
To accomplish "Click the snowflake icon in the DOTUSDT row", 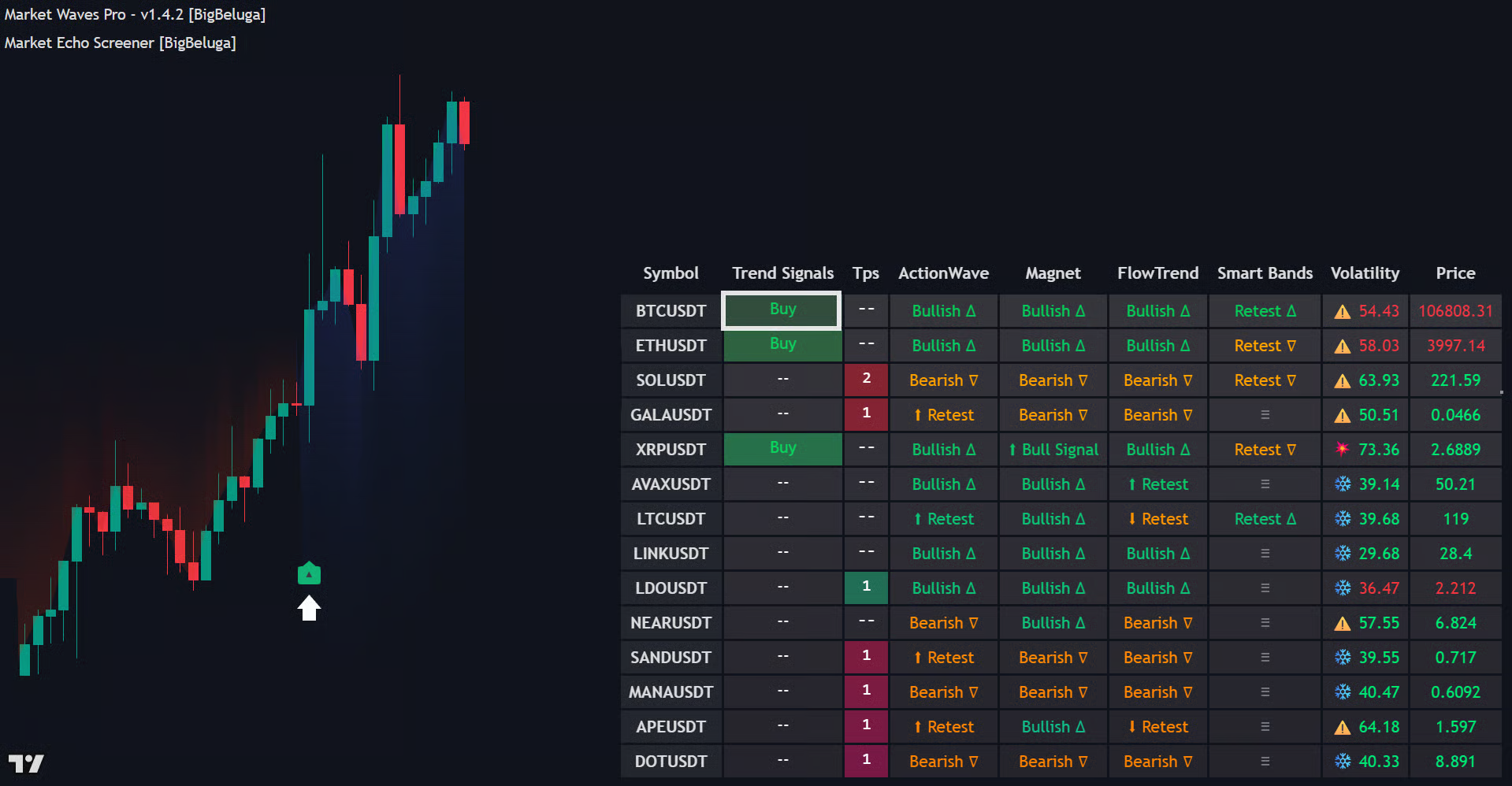I will (1343, 762).
